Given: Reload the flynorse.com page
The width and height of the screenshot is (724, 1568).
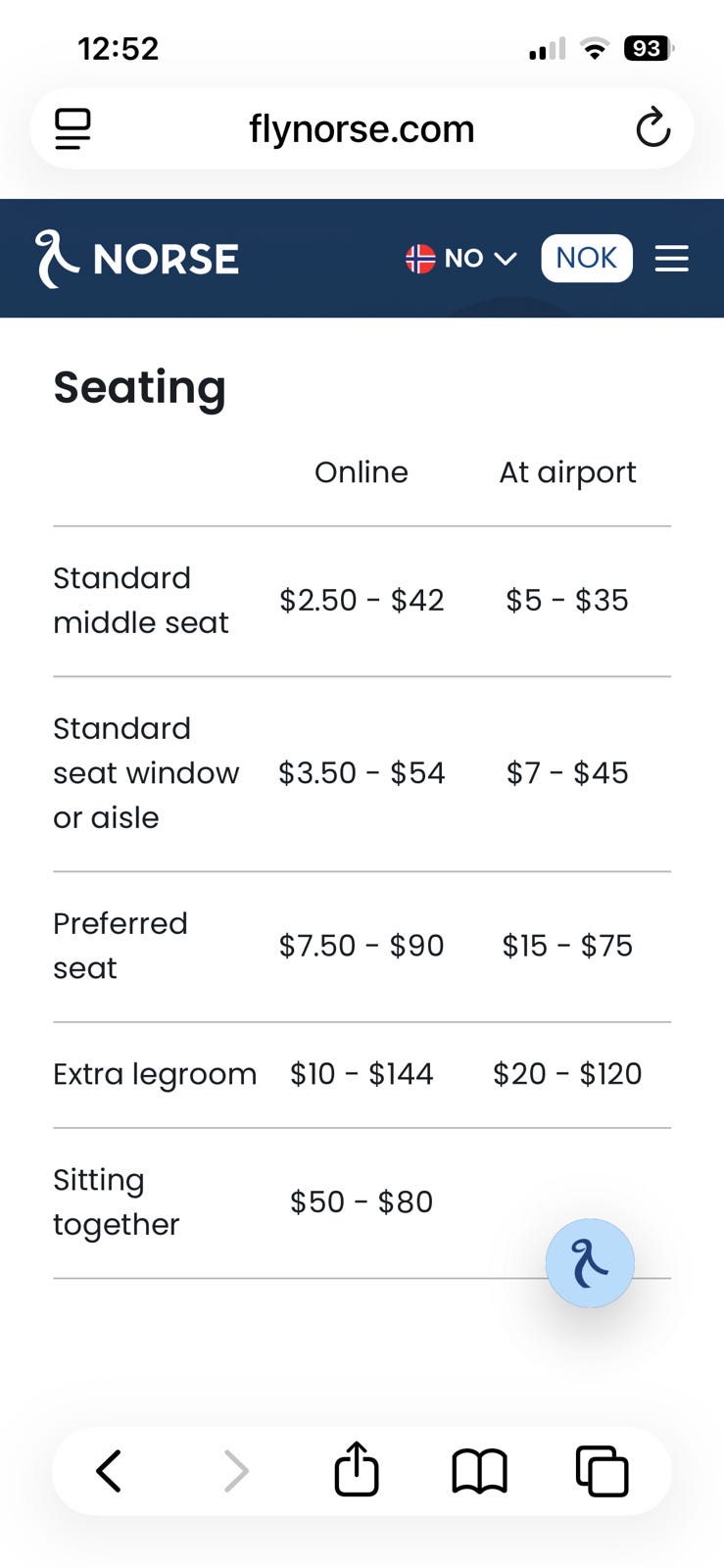Looking at the screenshot, I should 652,128.
